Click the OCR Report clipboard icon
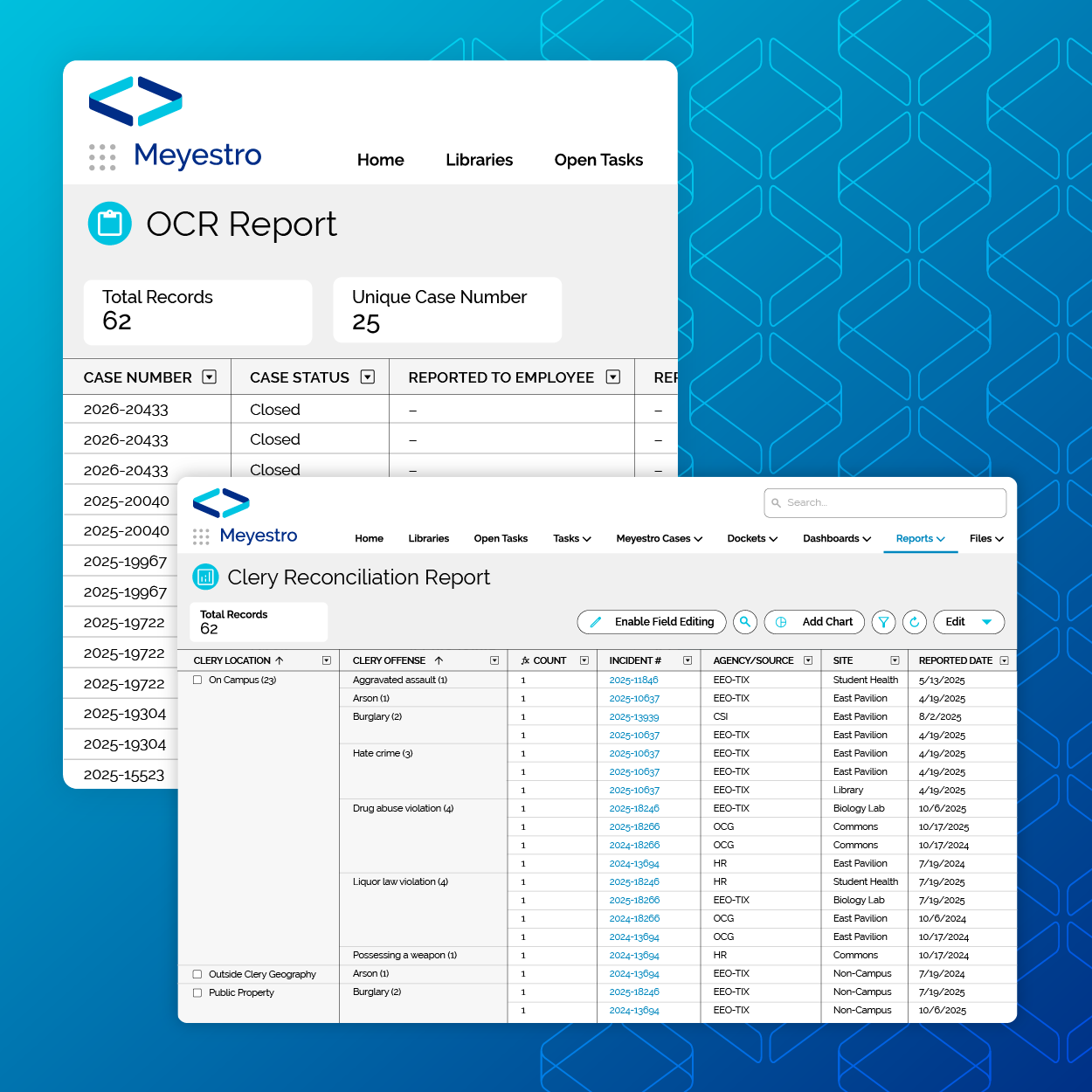The image size is (1092, 1092). click(110, 224)
